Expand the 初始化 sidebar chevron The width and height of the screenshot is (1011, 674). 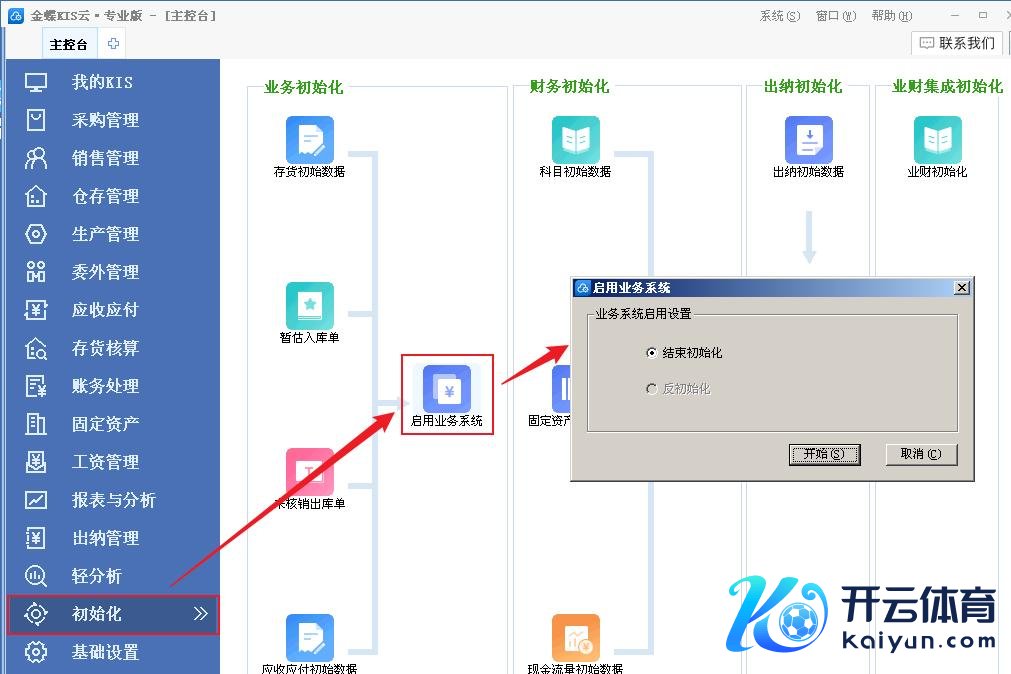coord(201,614)
